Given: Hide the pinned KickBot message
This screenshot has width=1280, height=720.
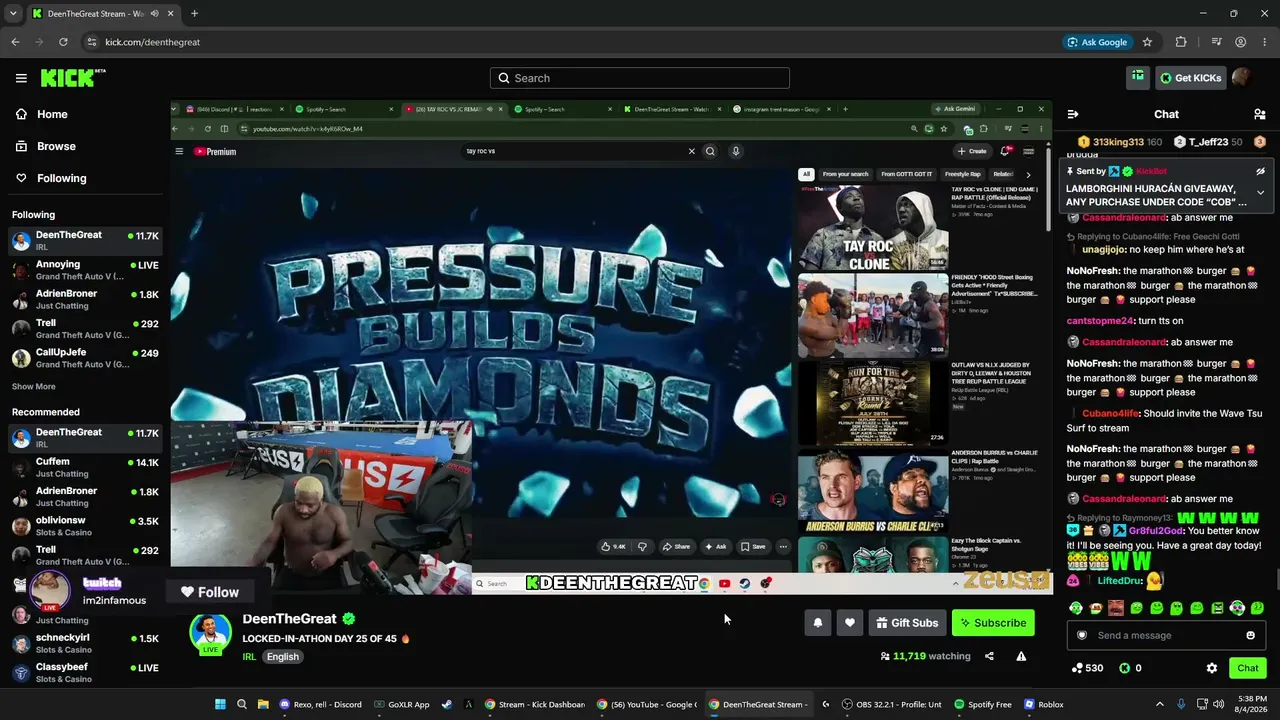Looking at the screenshot, I should pyautogui.click(x=1260, y=171).
